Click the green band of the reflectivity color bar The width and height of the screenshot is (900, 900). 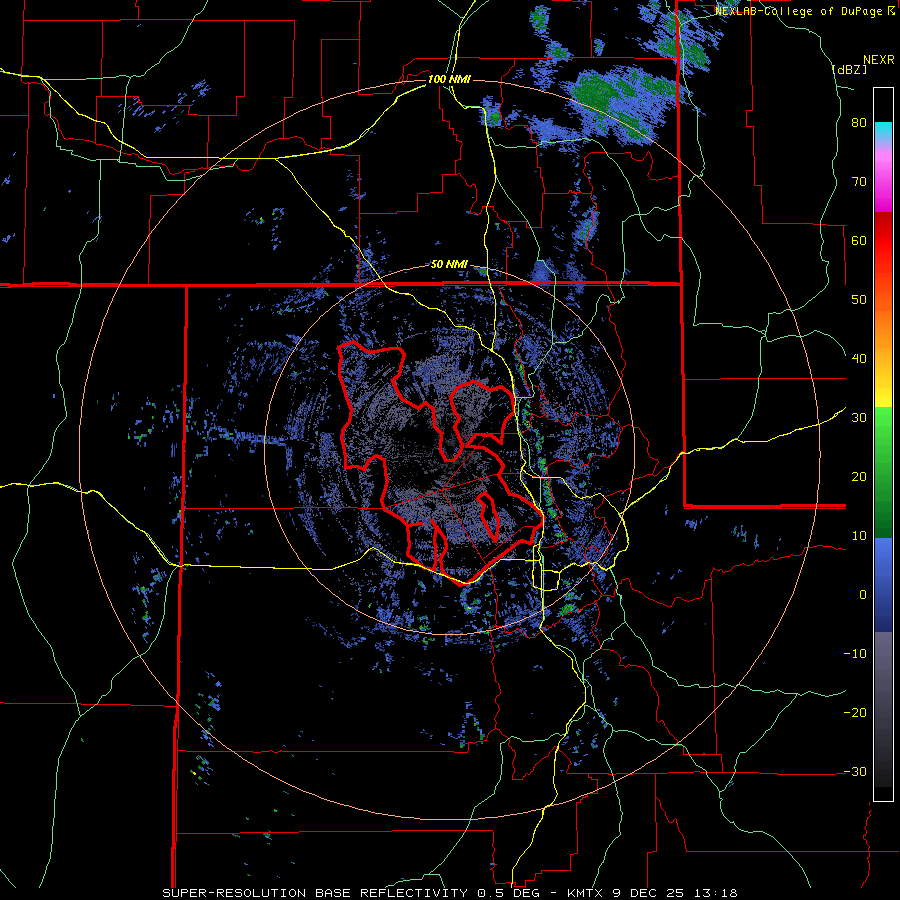pos(883,472)
